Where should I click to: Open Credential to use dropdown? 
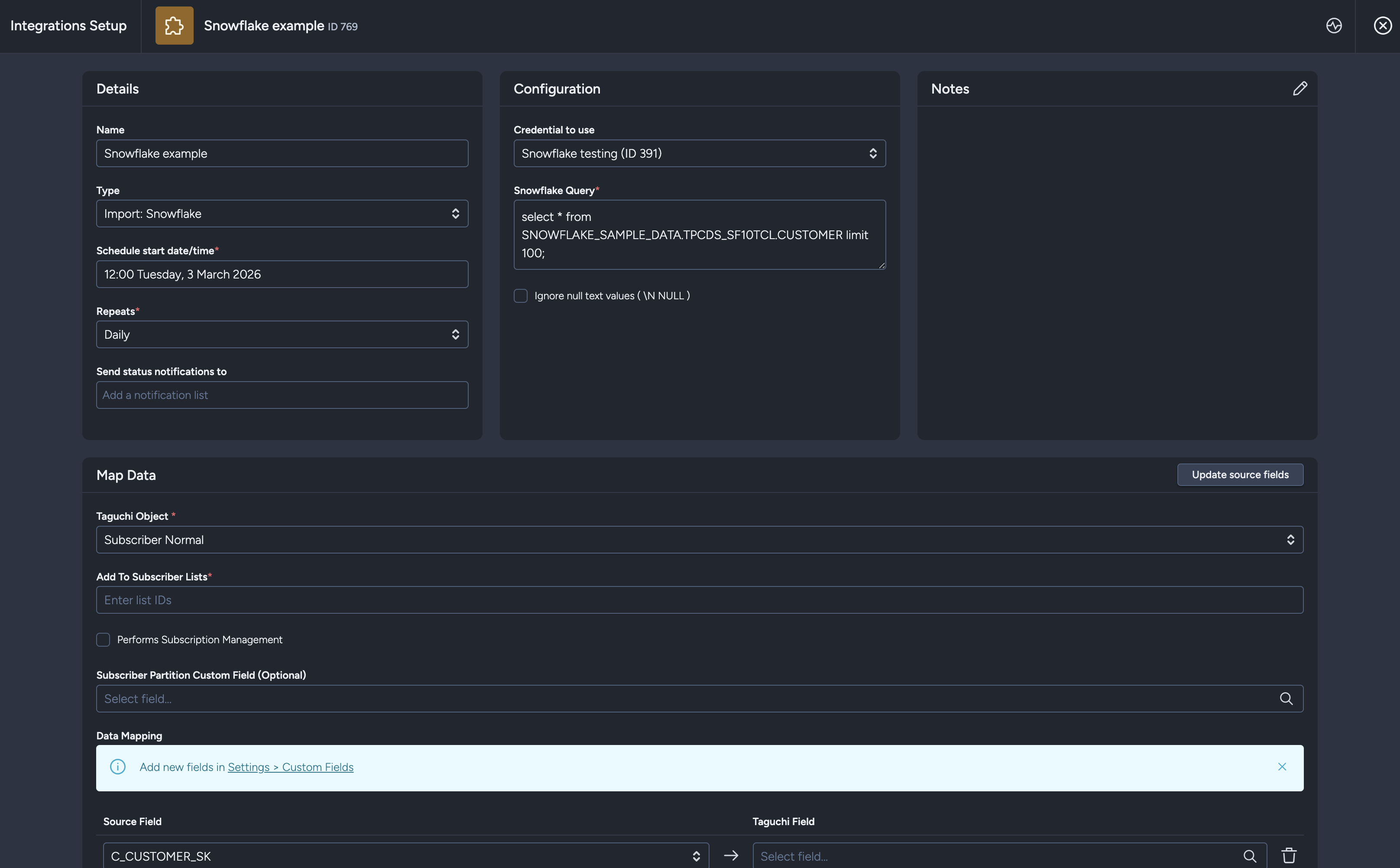pyautogui.click(x=699, y=153)
